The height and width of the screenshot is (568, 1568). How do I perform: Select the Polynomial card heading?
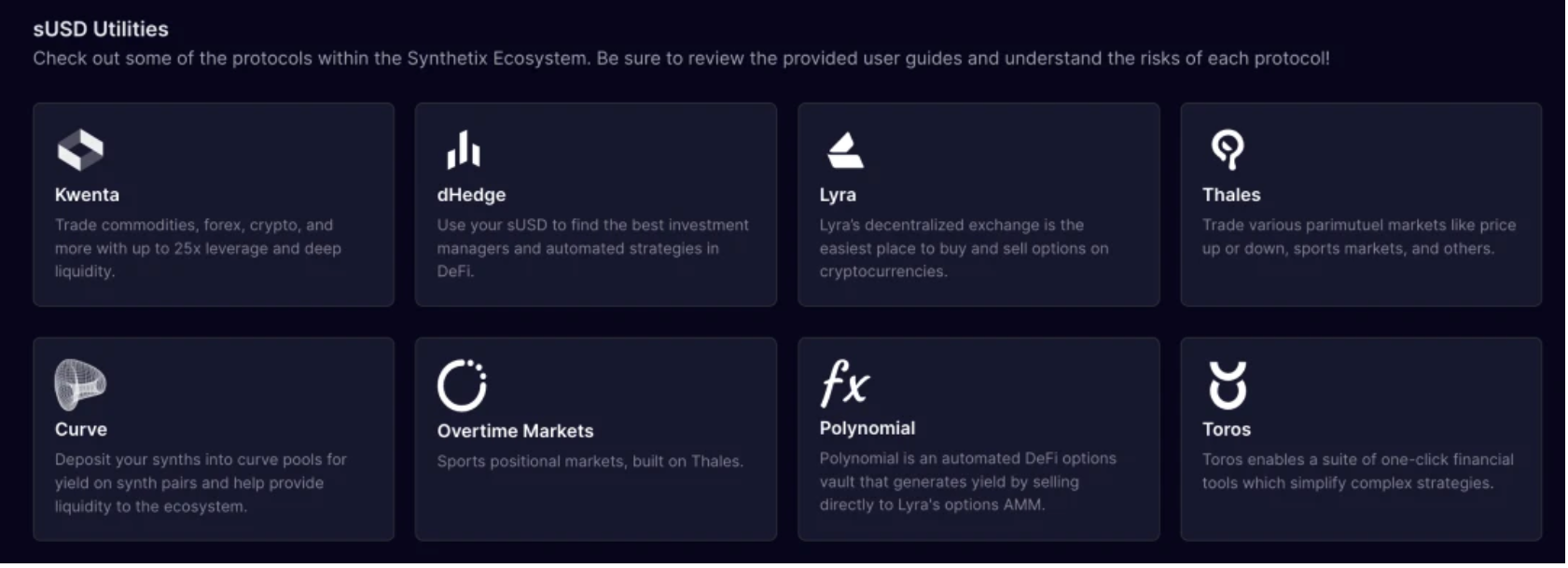coord(867,428)
